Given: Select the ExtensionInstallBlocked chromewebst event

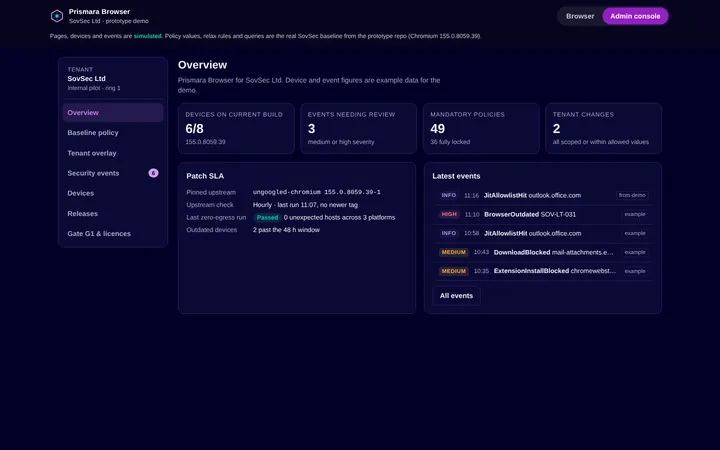Looking at the screenshot, I should 543,271.
